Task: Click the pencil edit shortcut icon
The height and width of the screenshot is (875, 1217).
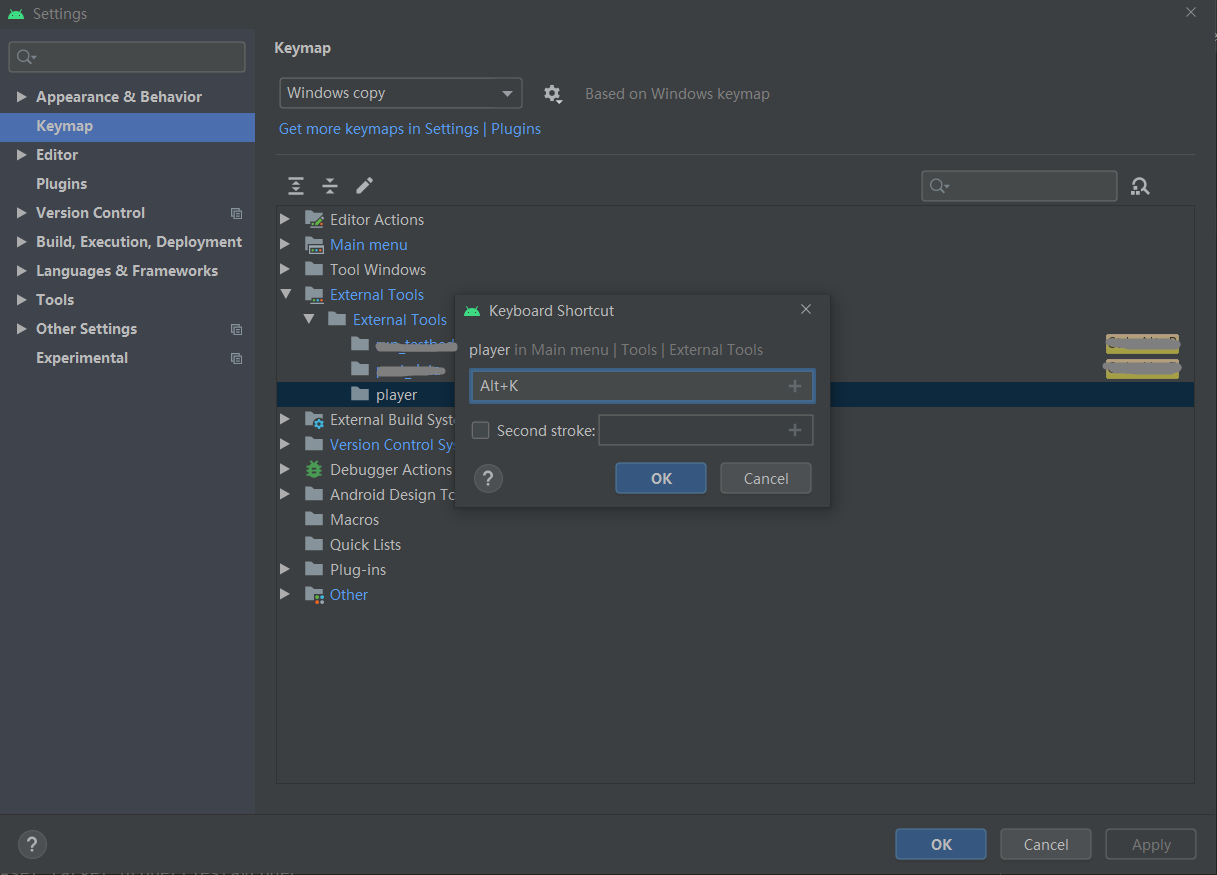Action: click(364, 186)
